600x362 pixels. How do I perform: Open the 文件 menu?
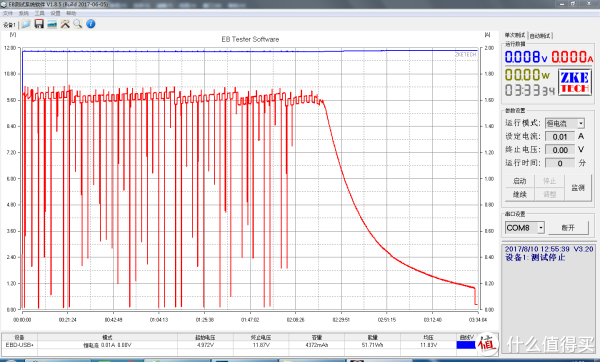[x=8, y=13]
